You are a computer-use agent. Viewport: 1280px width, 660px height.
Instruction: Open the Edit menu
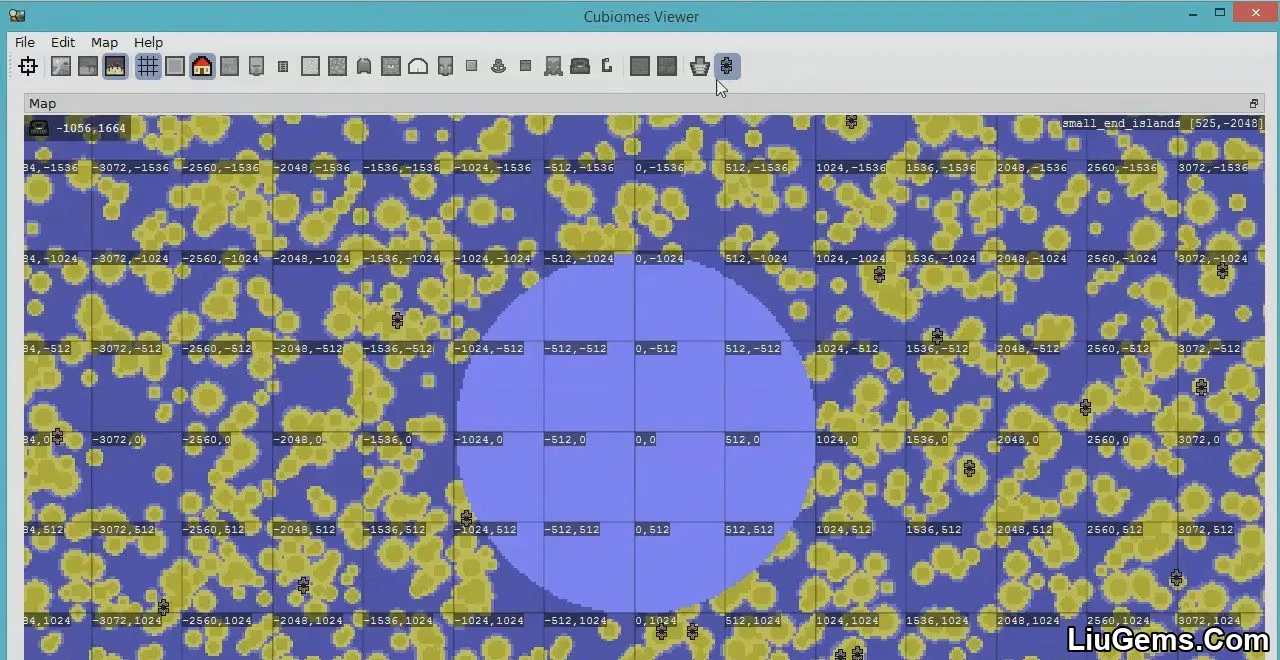pos(63,42)
